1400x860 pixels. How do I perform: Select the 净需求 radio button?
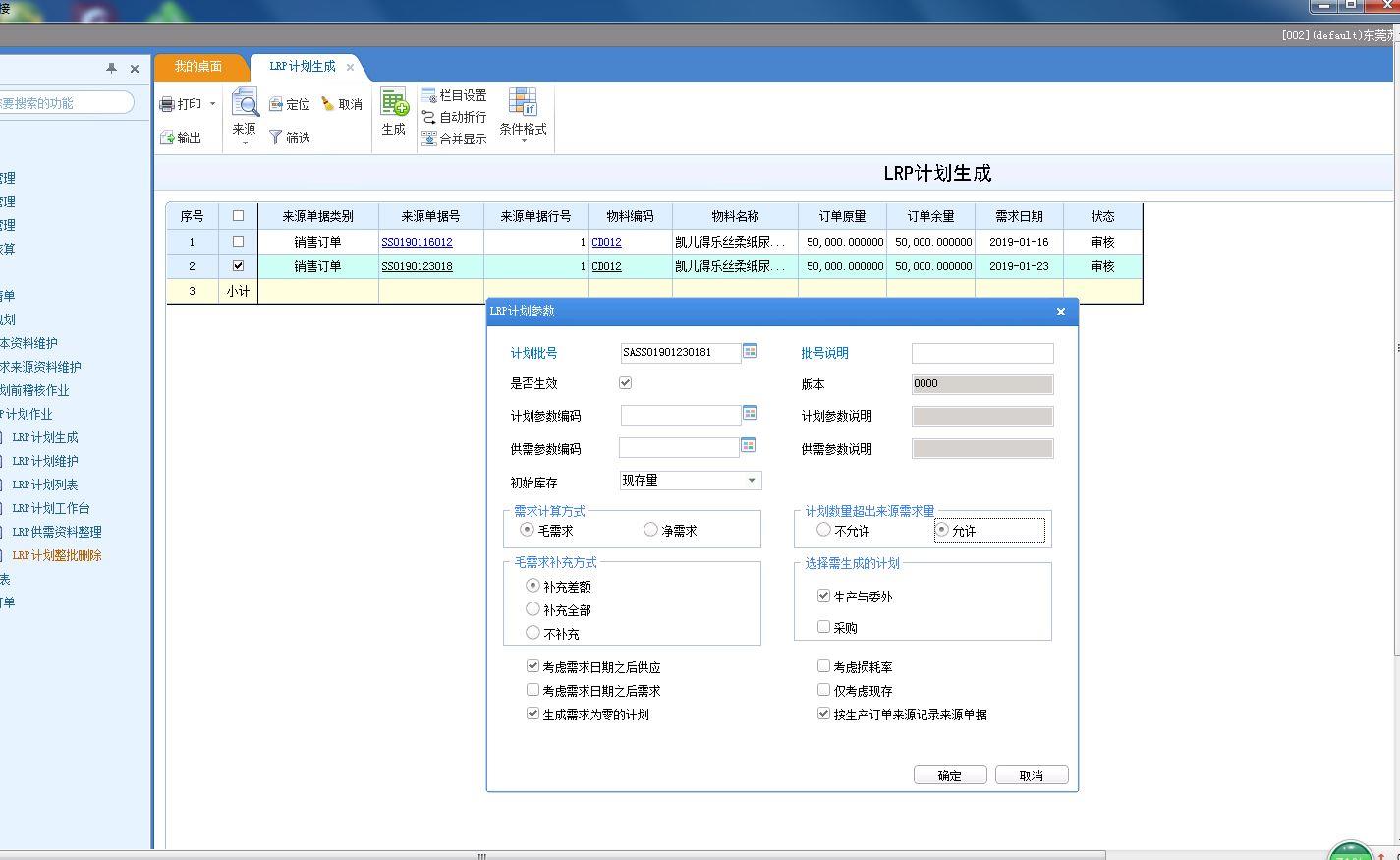point(649,529)
